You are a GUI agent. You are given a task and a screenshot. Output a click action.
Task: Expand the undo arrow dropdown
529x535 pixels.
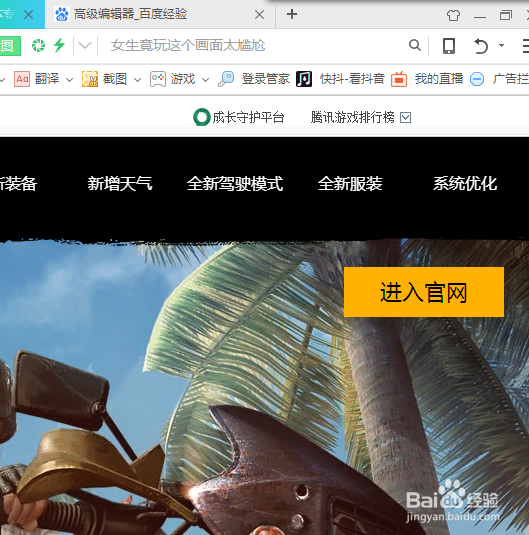pyautogui.click(x=501, y=45)
